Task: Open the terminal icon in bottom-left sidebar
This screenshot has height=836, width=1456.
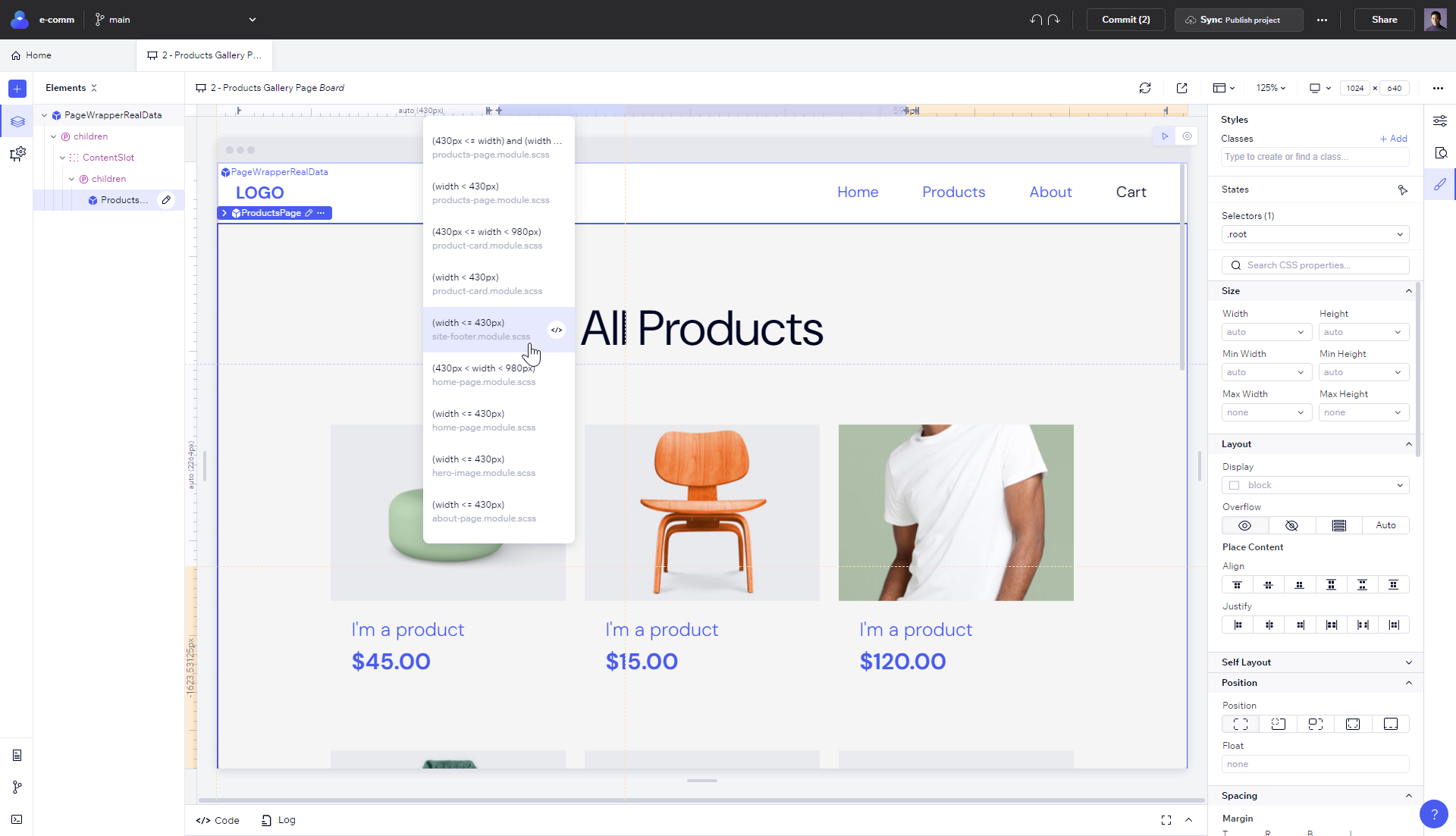Action: [x=17, y=819]
